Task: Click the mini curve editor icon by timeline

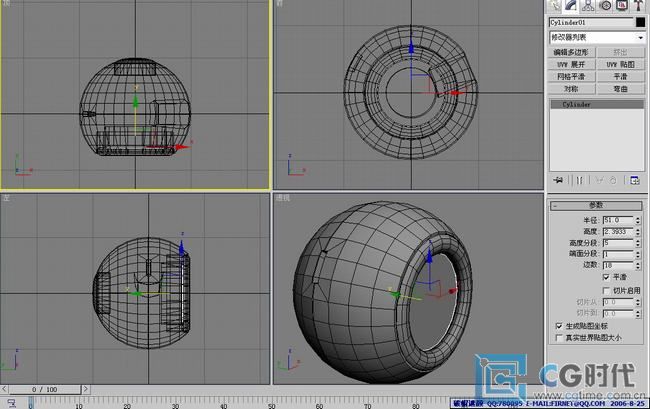Action: [12, 403]
